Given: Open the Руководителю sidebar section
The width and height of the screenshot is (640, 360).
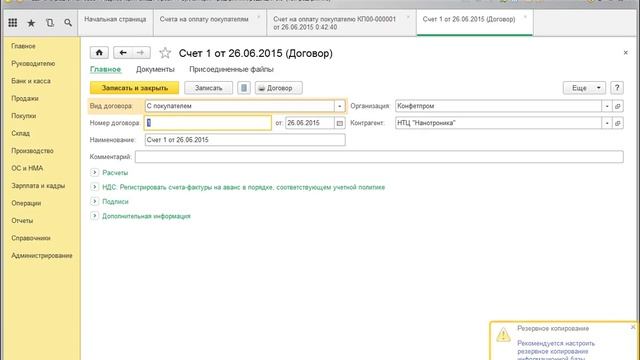Looking at the screenshot, I should 33,64.
